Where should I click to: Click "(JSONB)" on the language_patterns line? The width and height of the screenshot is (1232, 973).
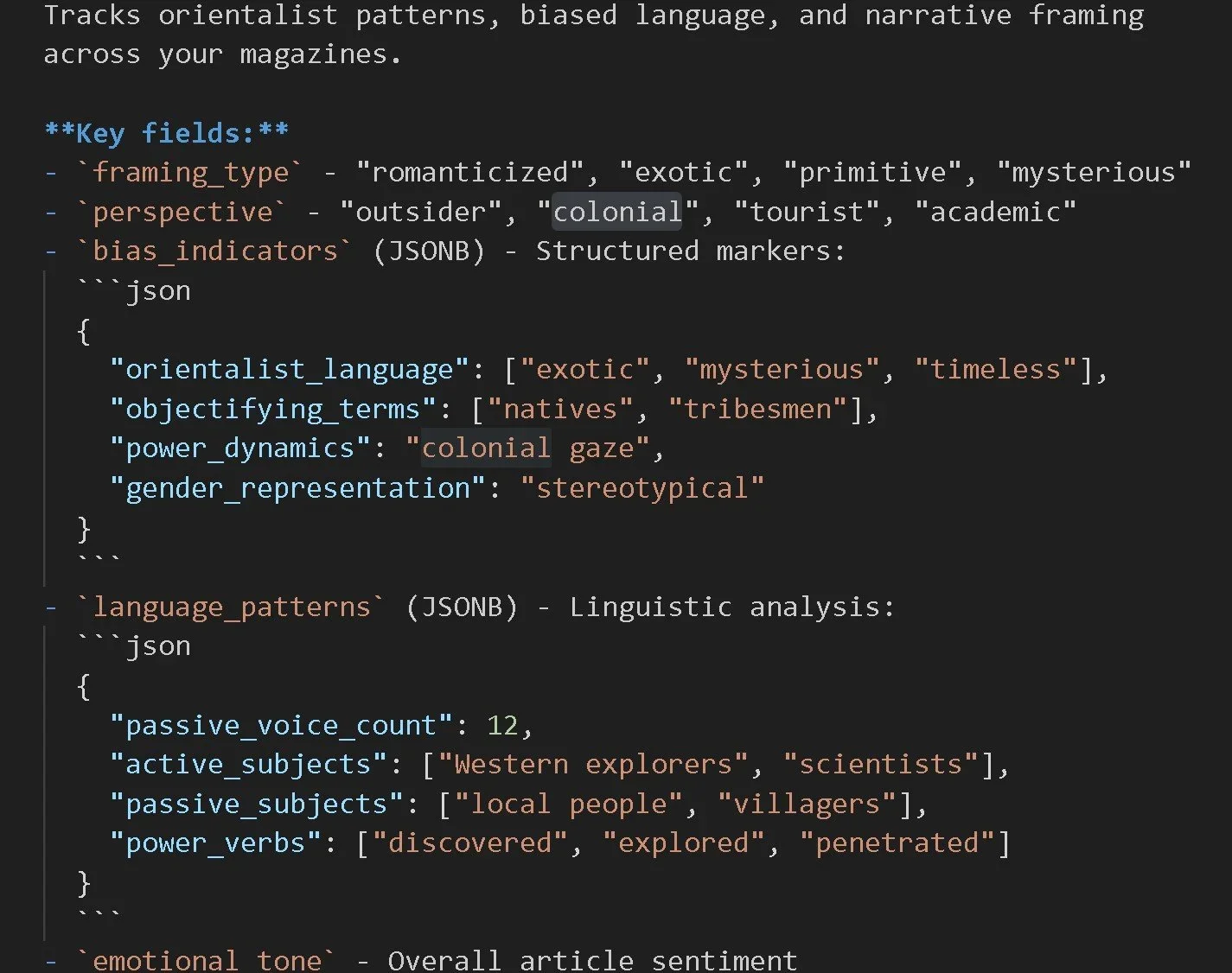pos(462,607)
